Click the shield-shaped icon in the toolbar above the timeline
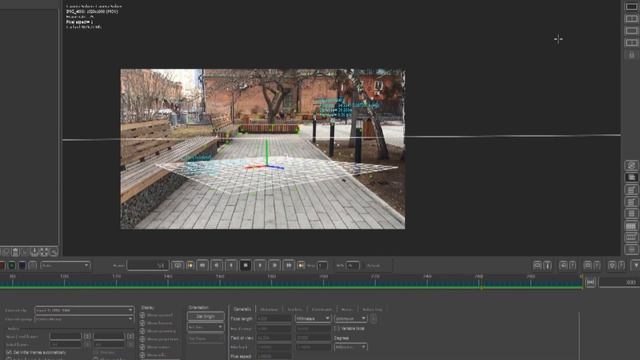The image size is (640, 360). pos(612,266)
